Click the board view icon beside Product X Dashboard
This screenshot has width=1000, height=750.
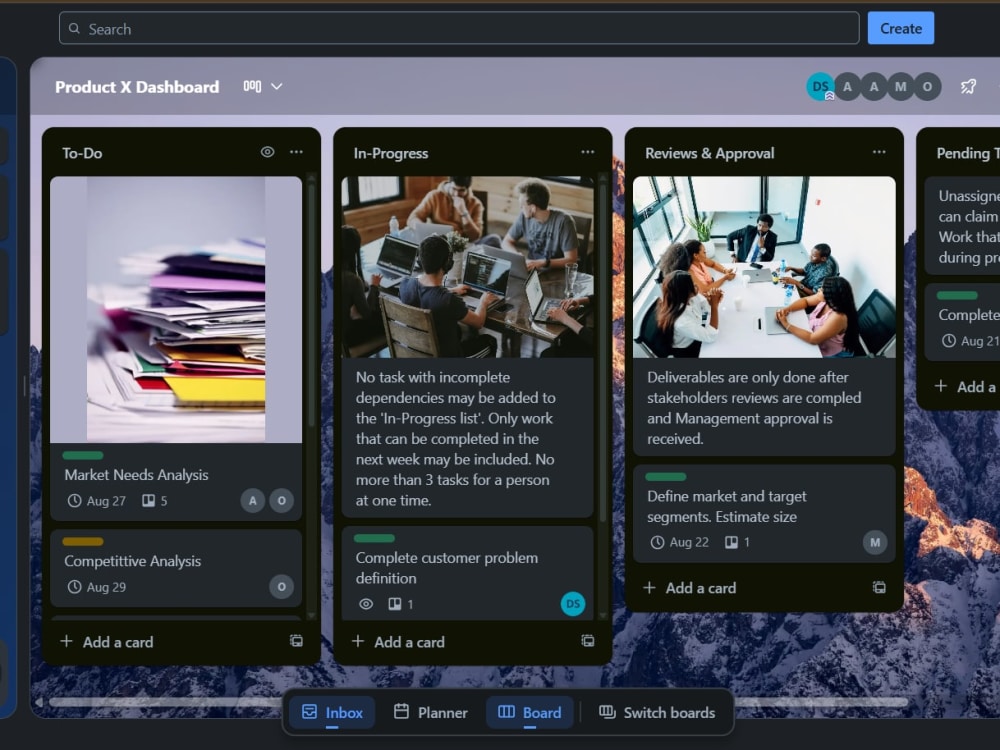point(252,86)
